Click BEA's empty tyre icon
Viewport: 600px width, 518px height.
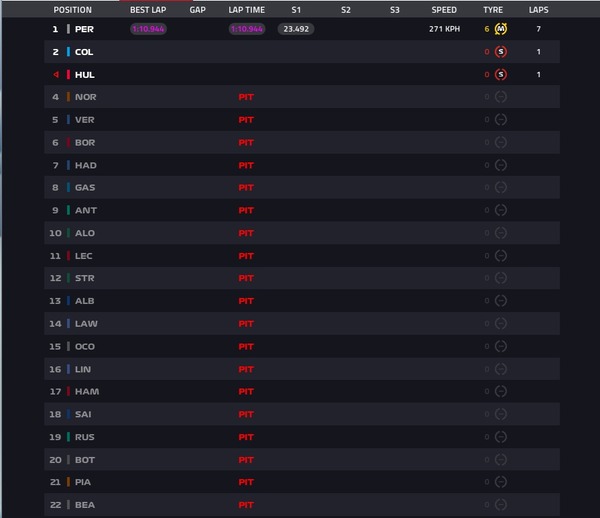pos(501,505)
